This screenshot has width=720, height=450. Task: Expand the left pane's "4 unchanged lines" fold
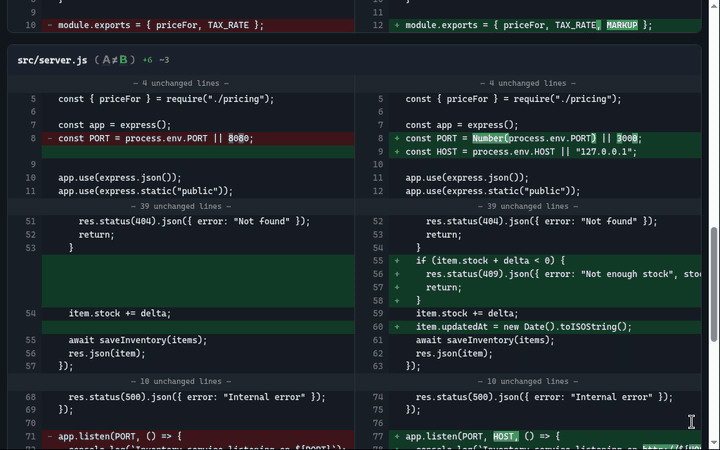coord(181,84)
